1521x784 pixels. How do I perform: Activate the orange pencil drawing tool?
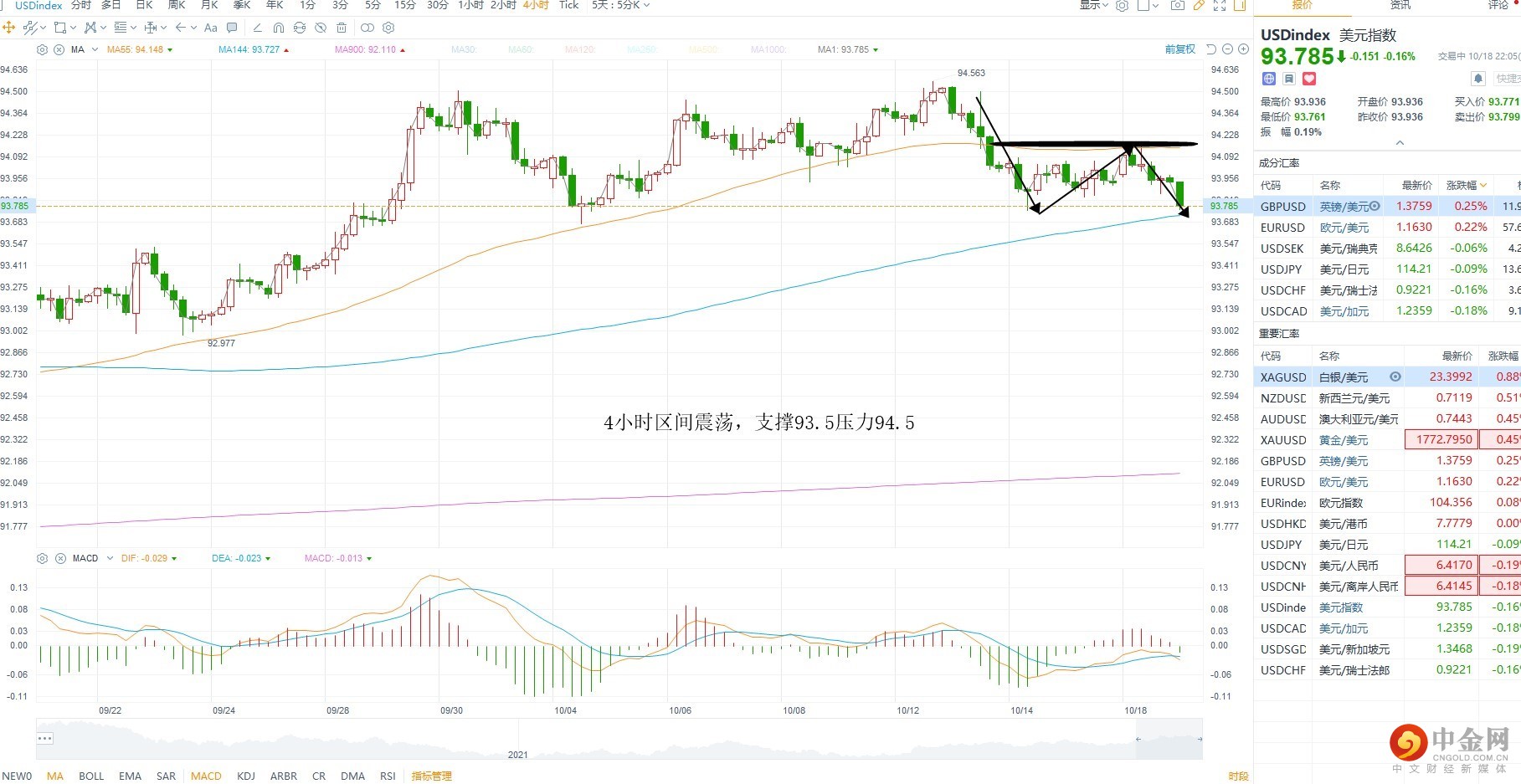(x=1199, y=5)
